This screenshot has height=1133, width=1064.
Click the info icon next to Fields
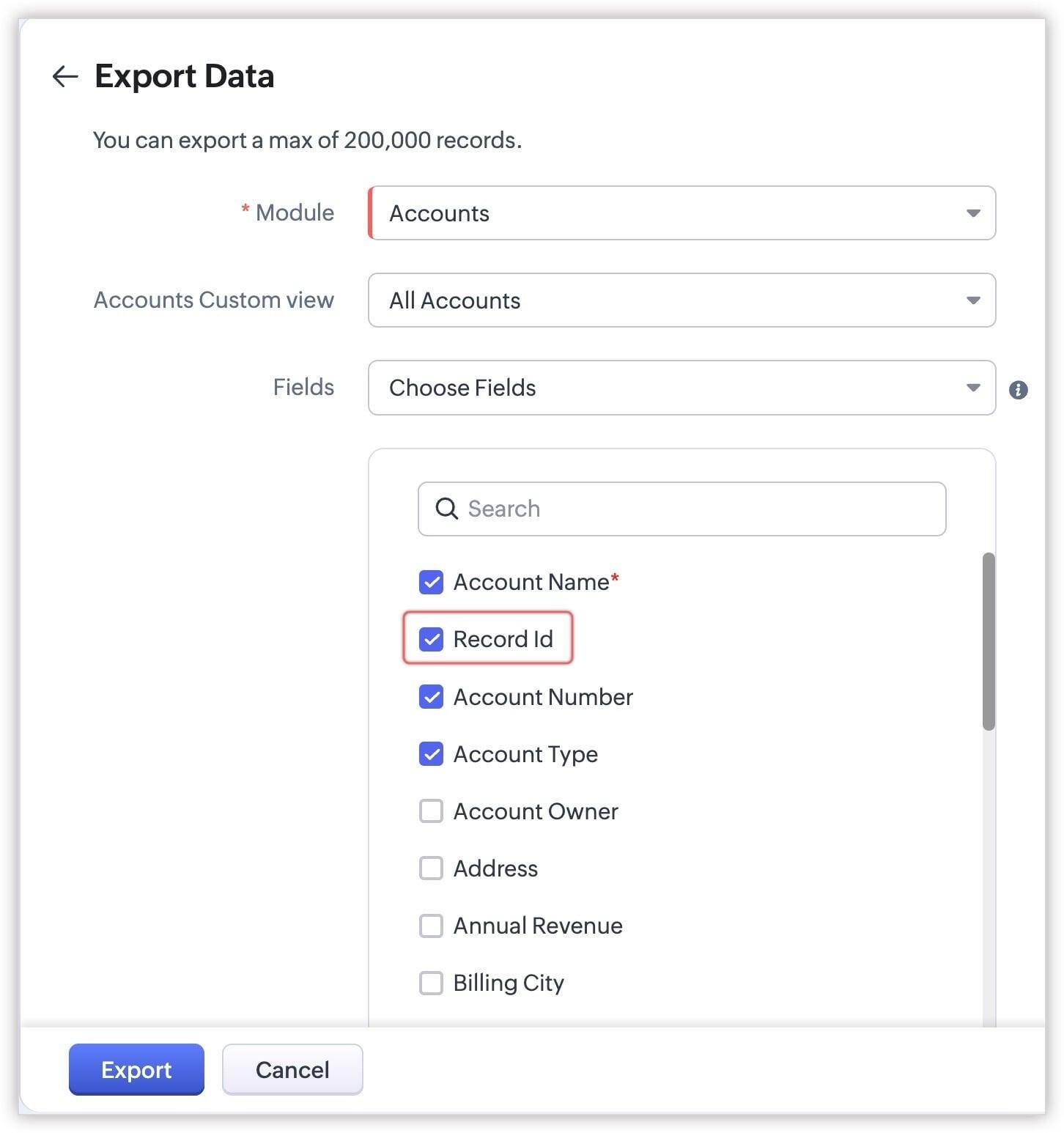tap(1018, 390)
